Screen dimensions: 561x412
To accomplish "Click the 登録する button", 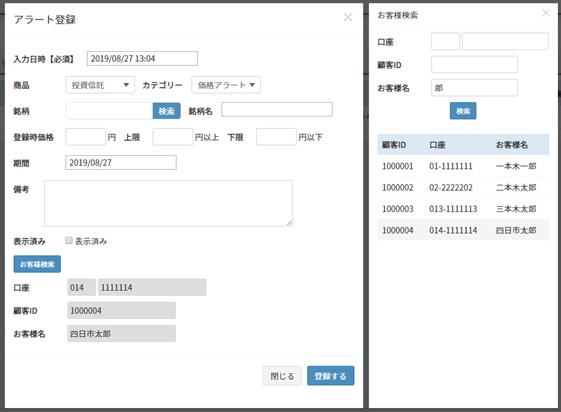I will pos(331,376).
